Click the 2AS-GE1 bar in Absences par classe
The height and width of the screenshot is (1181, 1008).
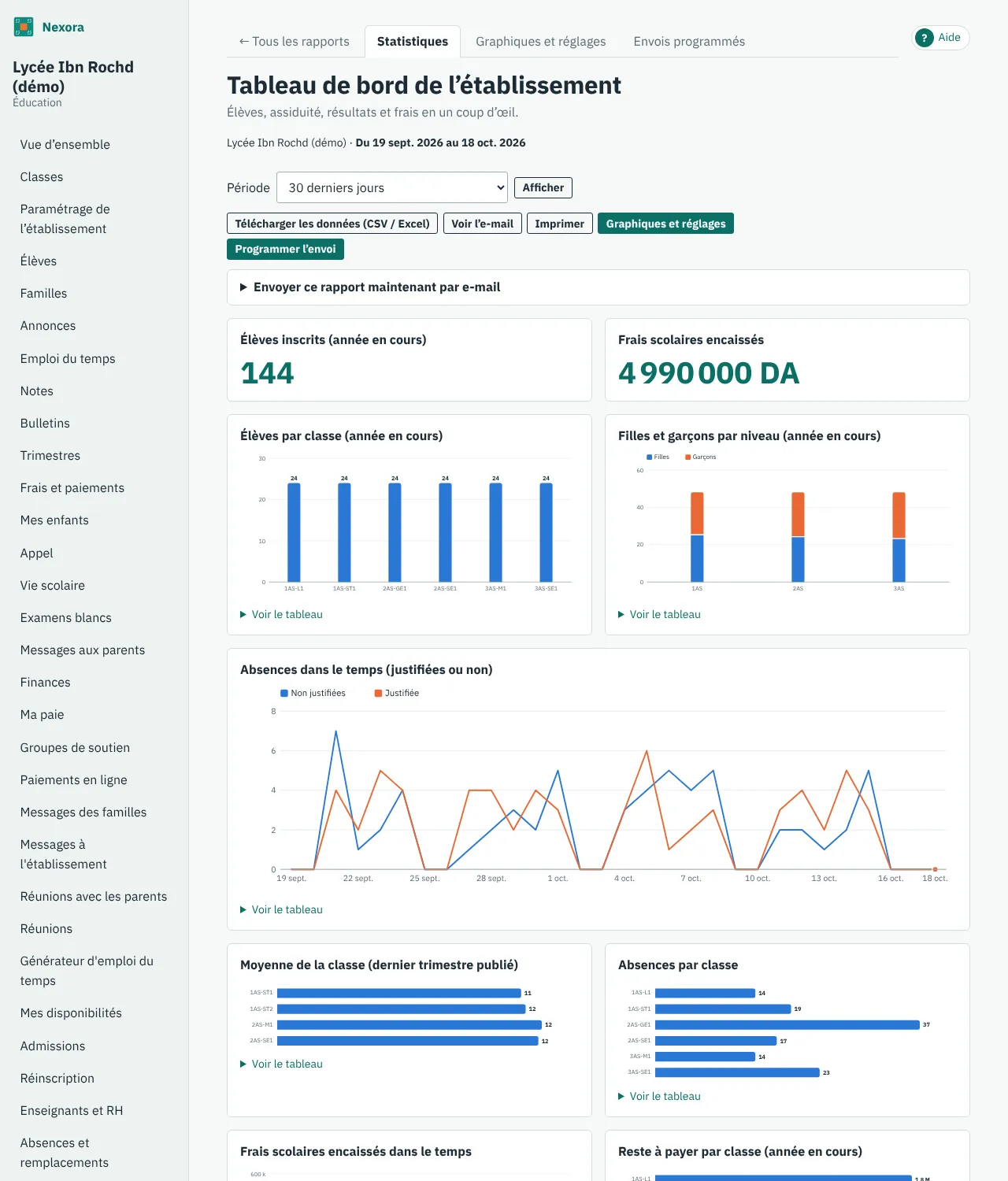[x=787, y=1025]
